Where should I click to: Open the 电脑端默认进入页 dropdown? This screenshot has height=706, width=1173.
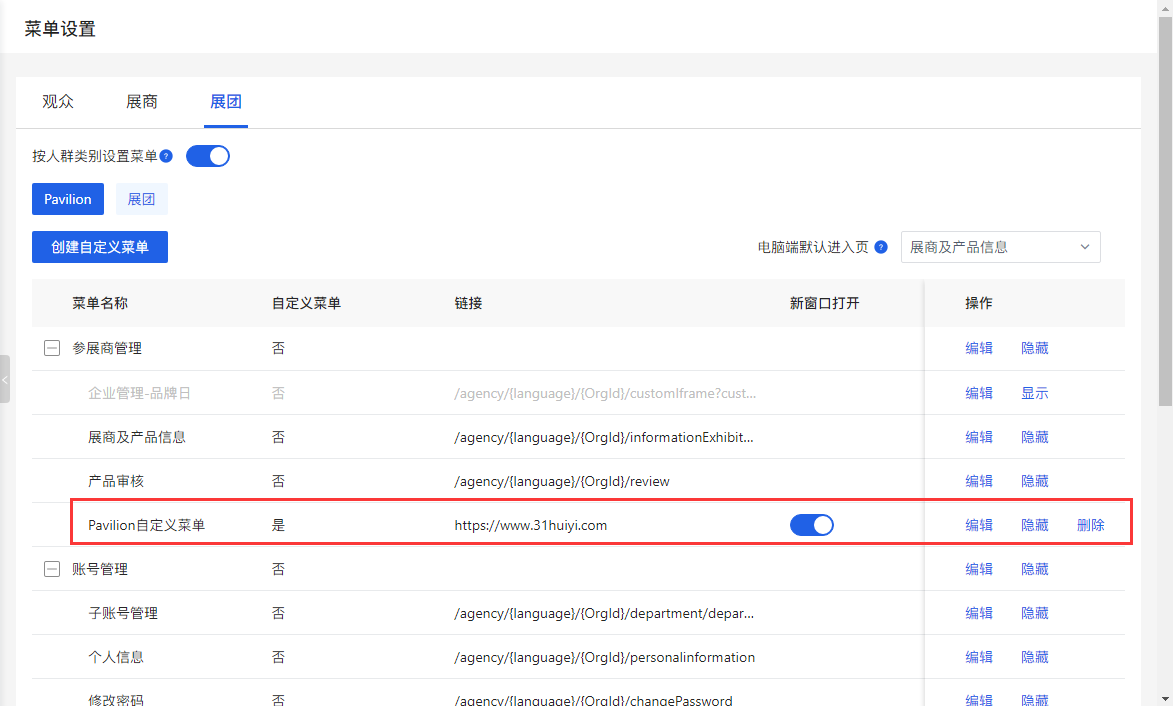point(1000,247)
